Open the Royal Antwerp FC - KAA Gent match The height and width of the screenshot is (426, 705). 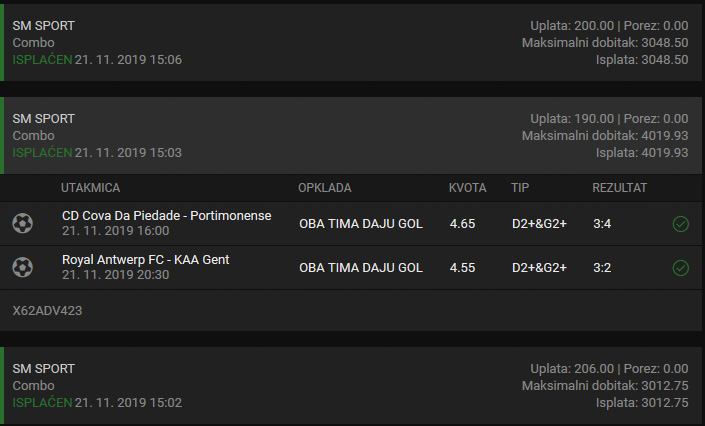[145, 259]
